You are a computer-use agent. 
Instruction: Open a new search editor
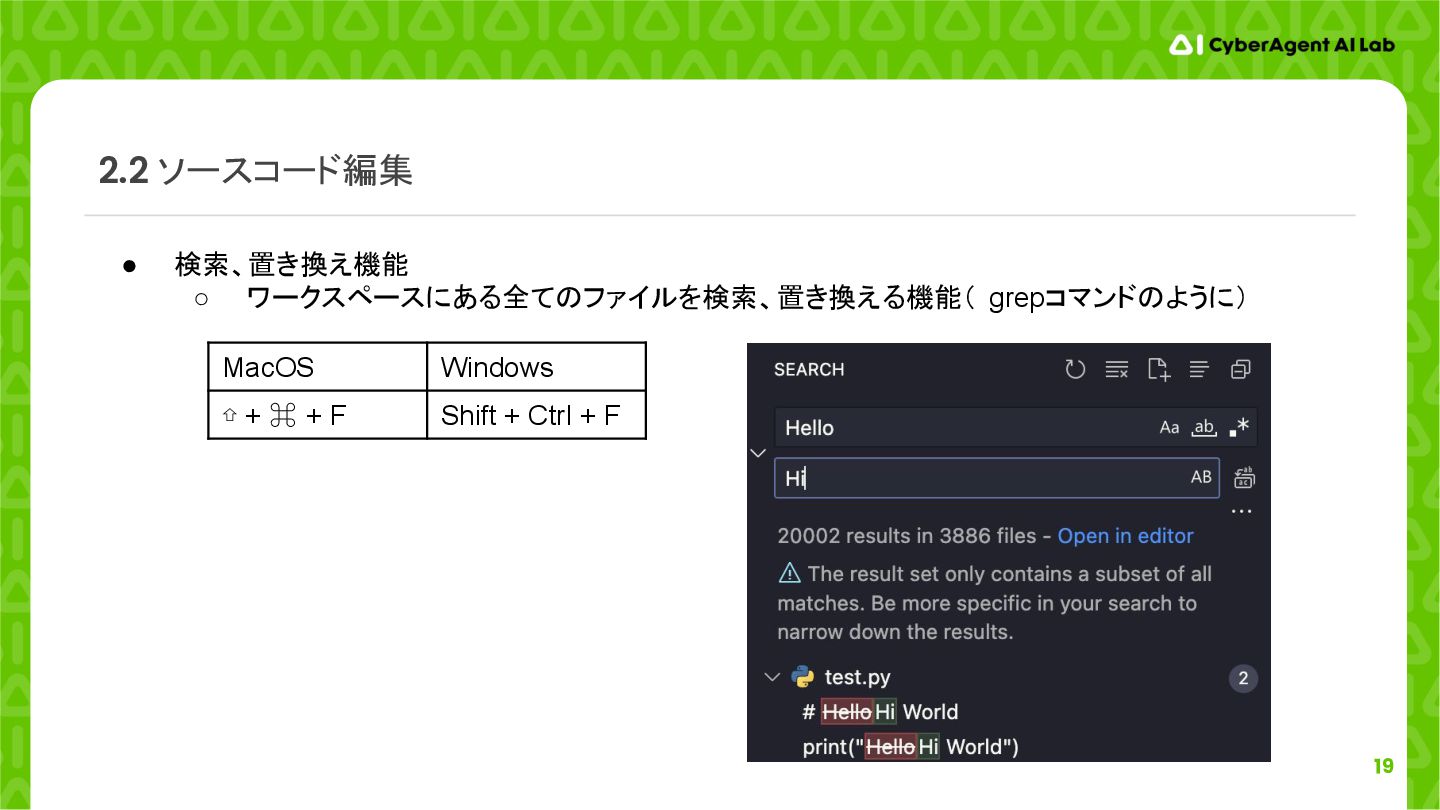(x=1158, y=370)
